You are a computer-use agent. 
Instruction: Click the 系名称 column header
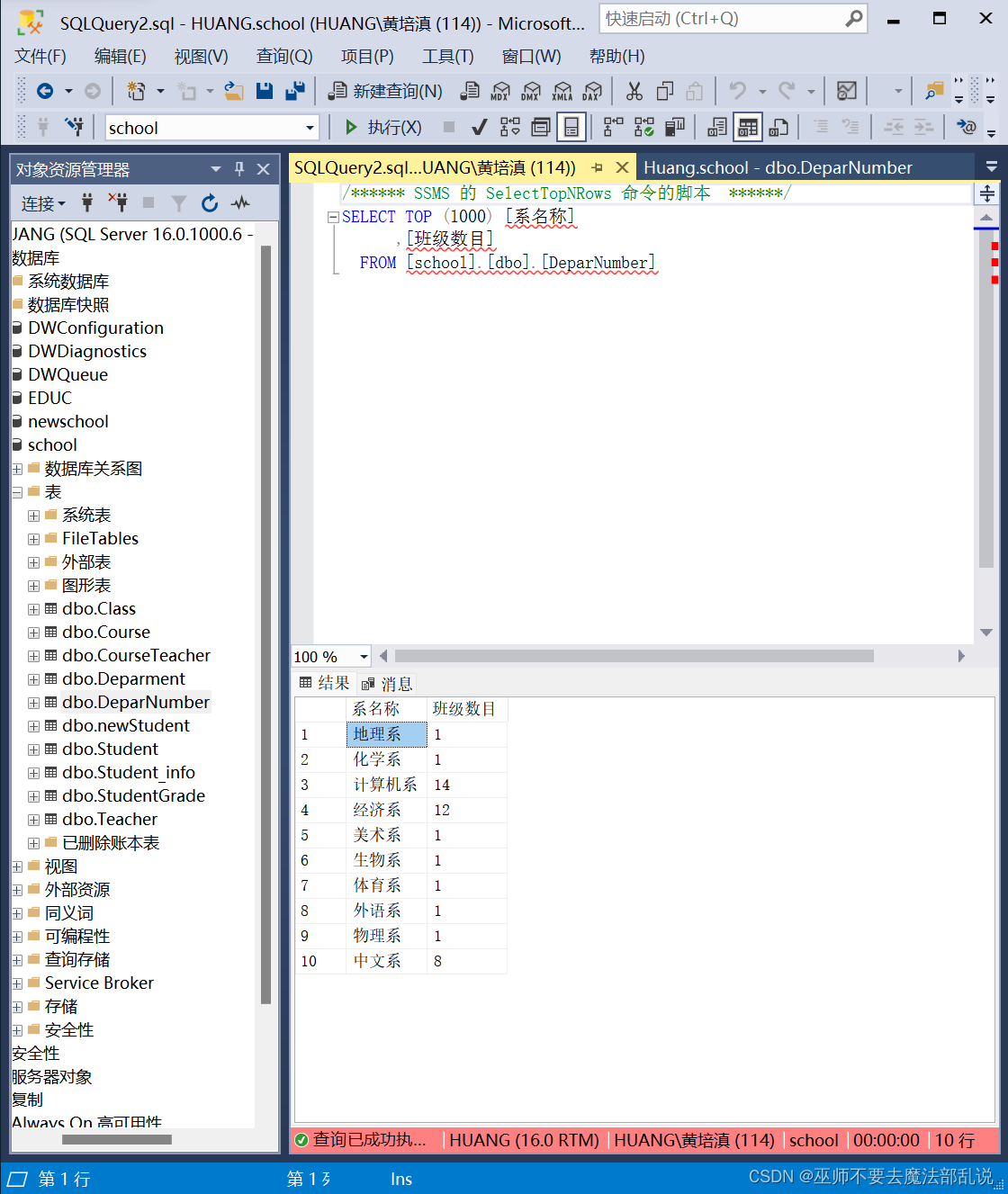[386, 709]
